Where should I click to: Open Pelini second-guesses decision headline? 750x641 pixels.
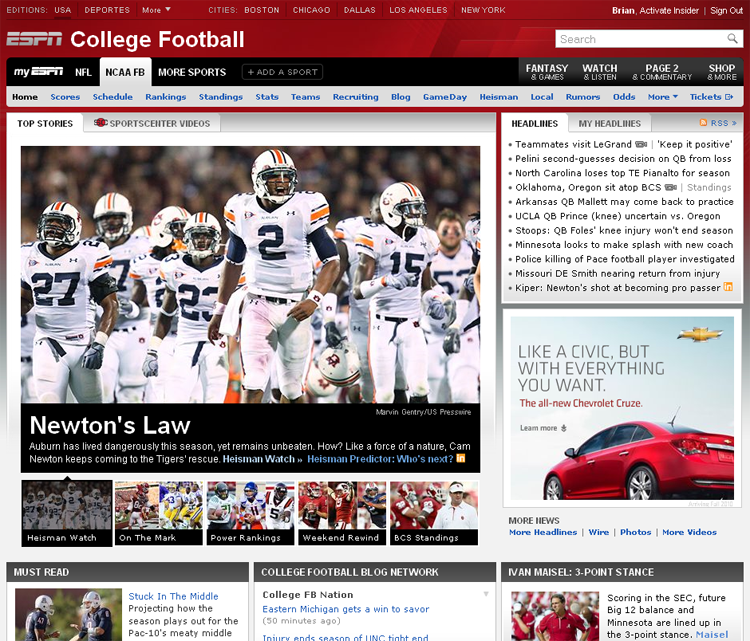coord(623,158)
